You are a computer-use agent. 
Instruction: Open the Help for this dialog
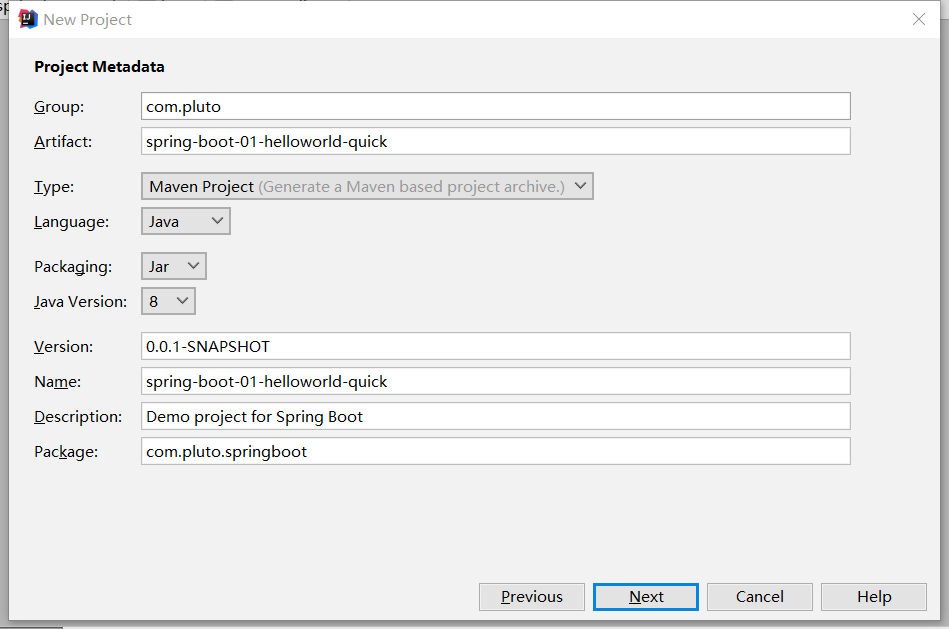click(x=874, y=597)
